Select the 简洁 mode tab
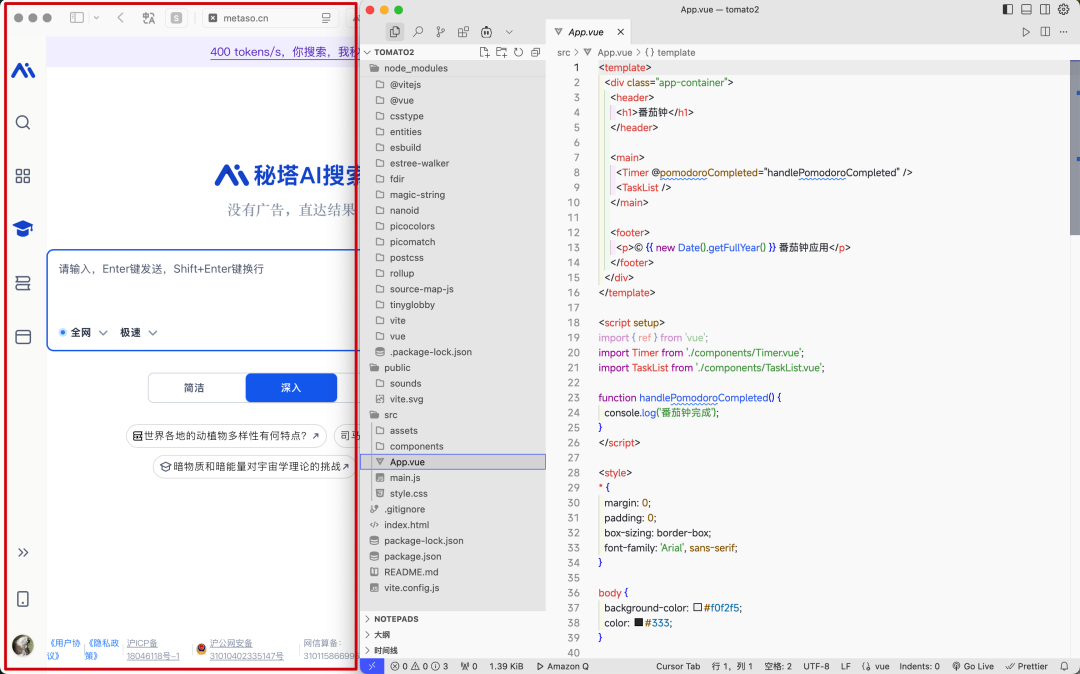 coord(196,388)
